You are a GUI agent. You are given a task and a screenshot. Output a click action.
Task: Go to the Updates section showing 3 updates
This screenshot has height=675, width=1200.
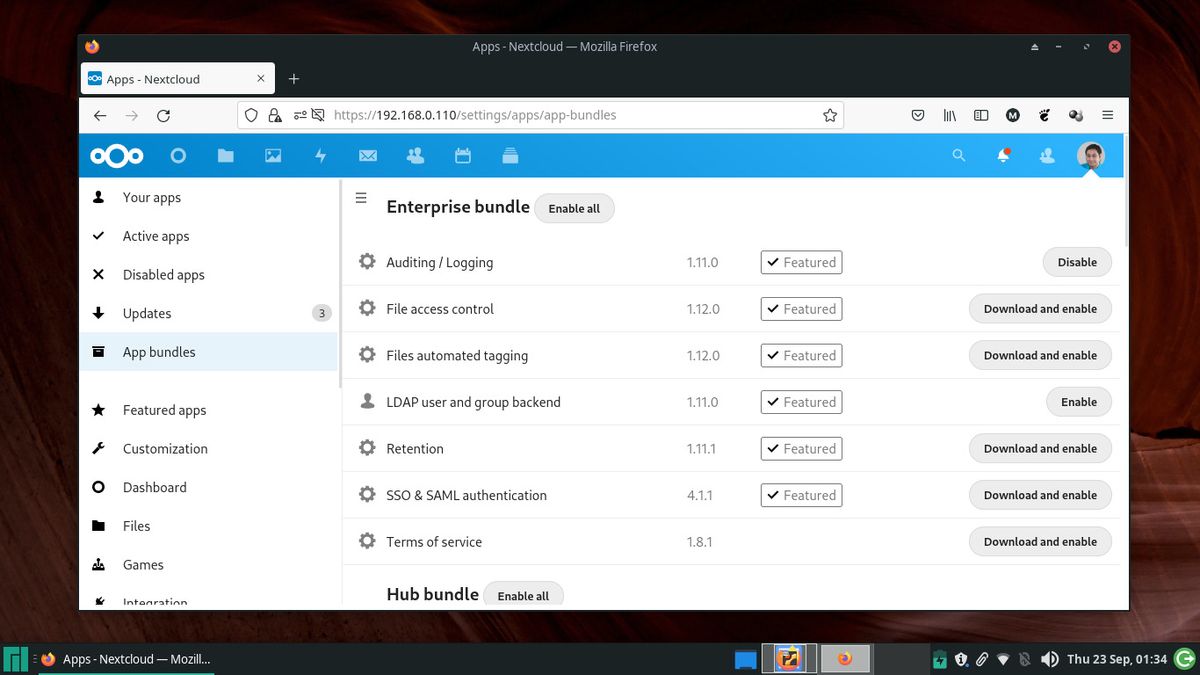click(147, 313)
